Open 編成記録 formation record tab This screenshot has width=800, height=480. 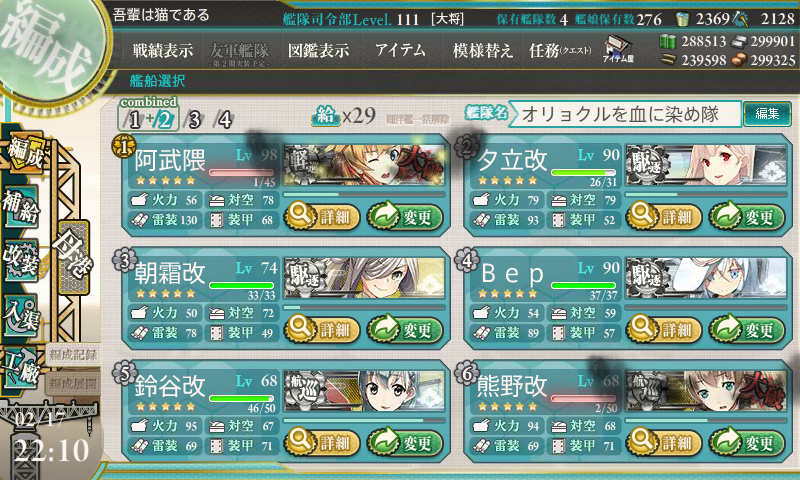click(73, 355)
